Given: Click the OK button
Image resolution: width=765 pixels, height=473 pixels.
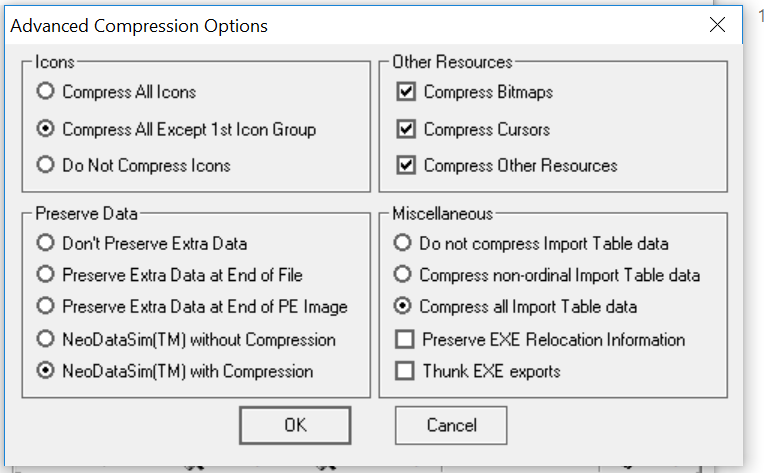Looking at the screenshot, I should [295, 425].
